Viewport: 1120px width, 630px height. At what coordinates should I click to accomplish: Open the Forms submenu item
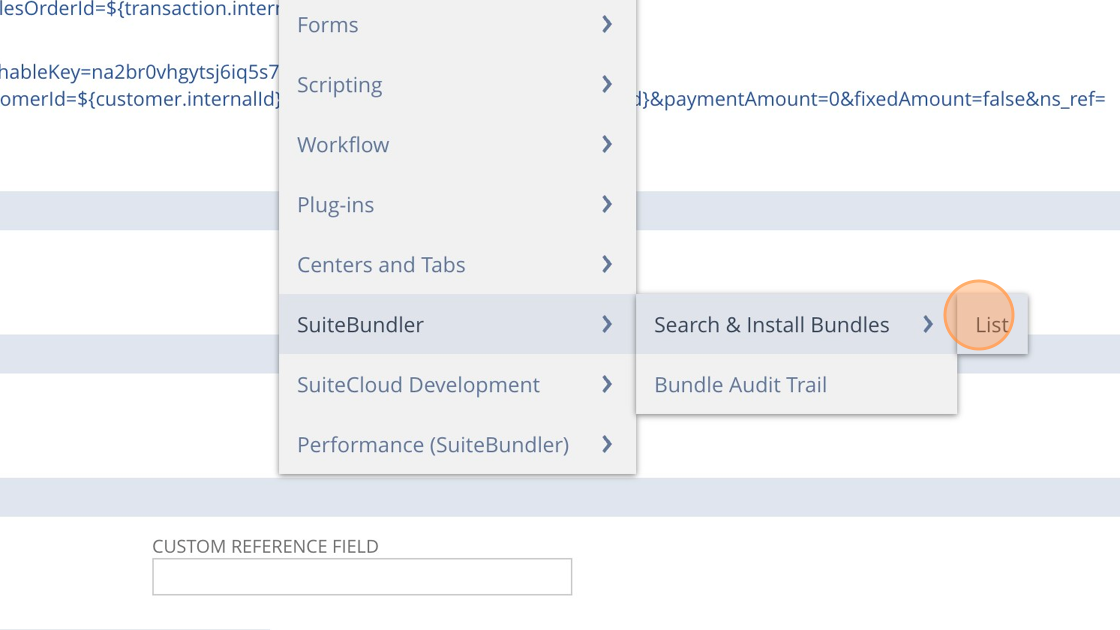[x=457, y=25]
